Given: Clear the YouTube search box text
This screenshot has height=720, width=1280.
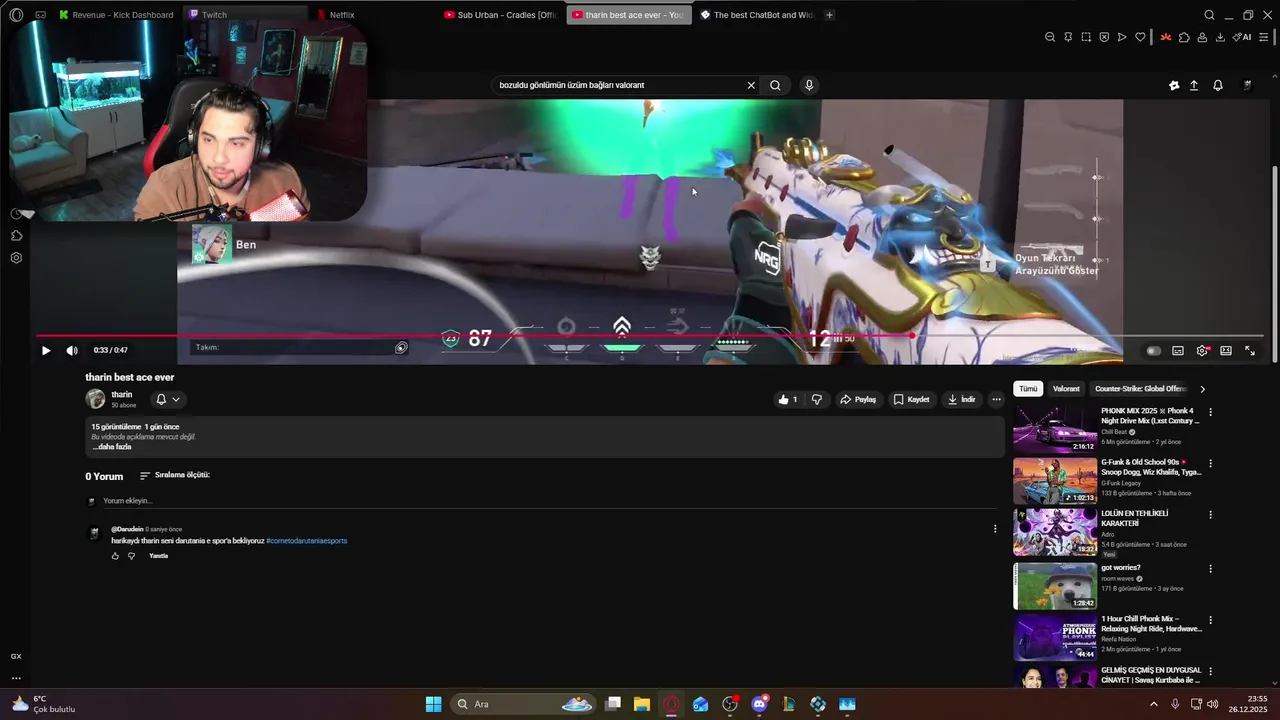Looking at the screenshot, I should click(x=751, y=85).
